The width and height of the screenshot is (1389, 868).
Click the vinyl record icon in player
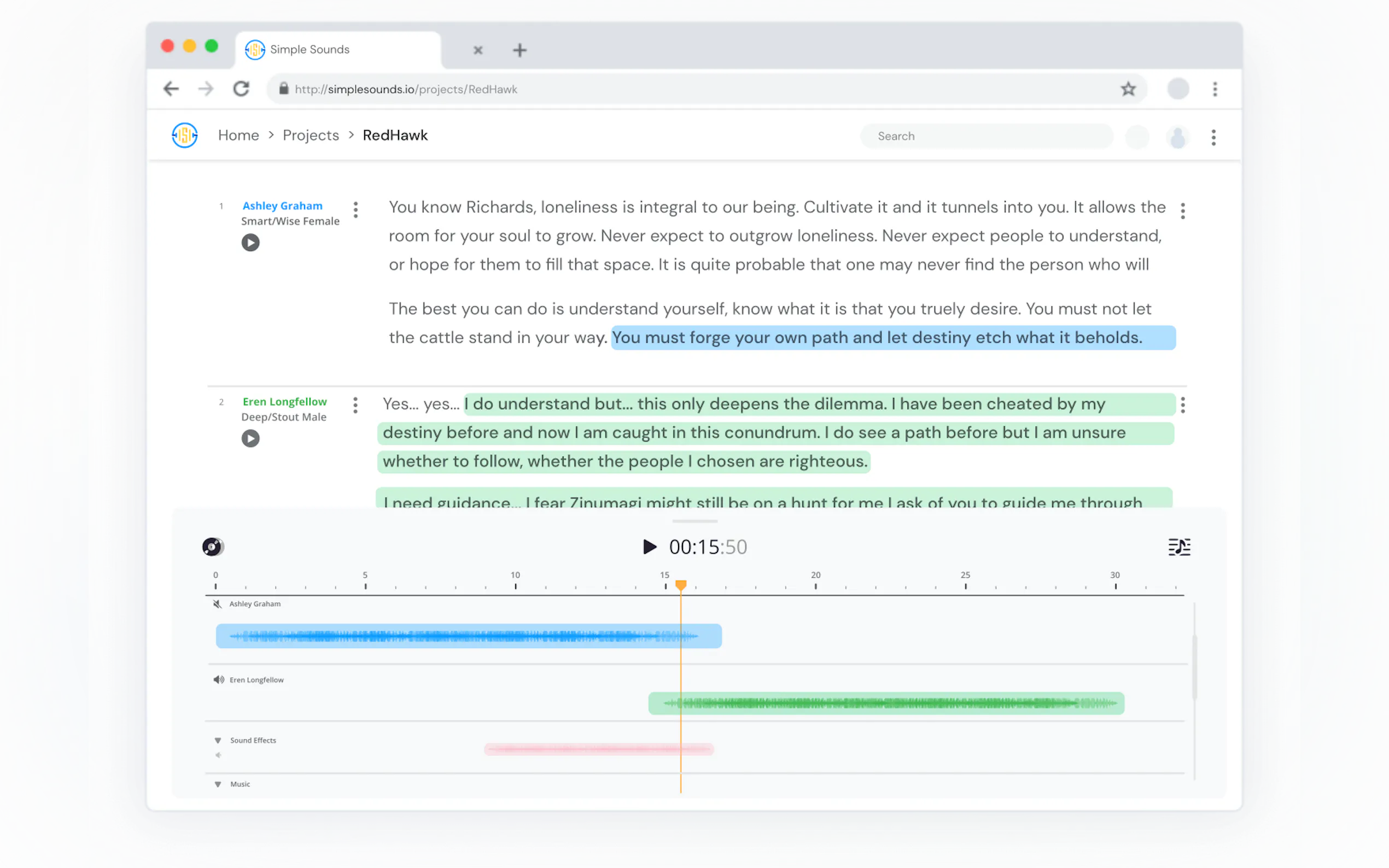[x=213, y=547]
